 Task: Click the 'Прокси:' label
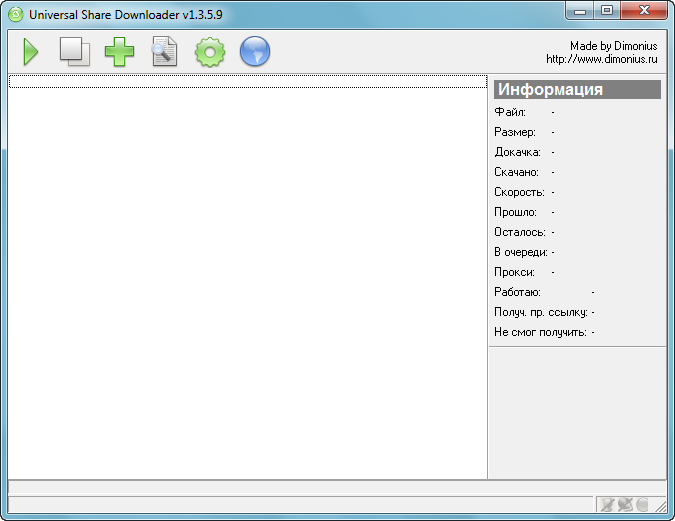(x=514, y=272)
